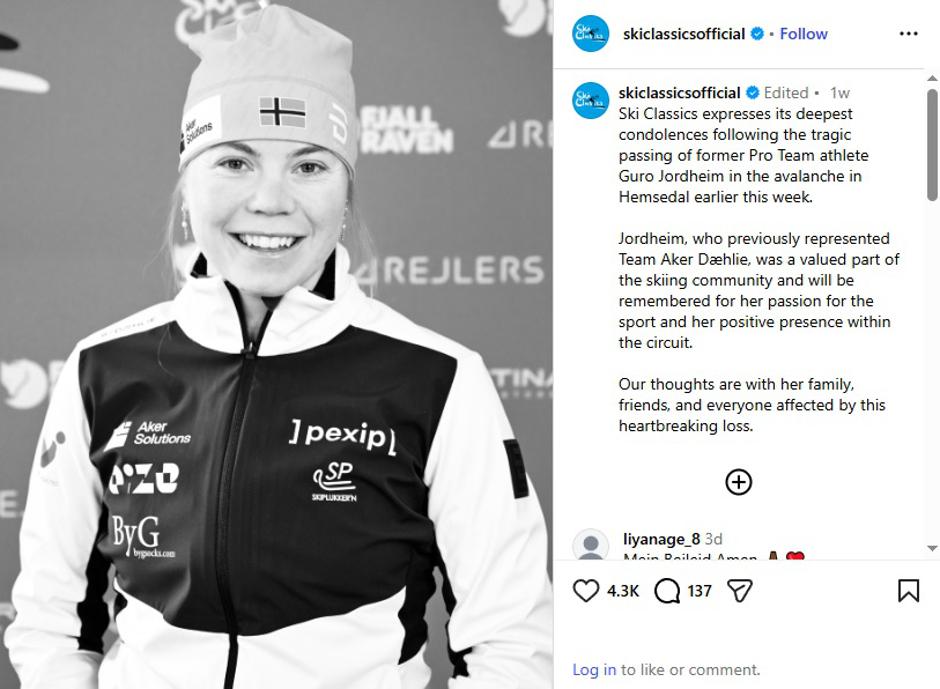Save post with the bookmark icon
Viewport: 940px width, 689px height.
pos(908,591)
